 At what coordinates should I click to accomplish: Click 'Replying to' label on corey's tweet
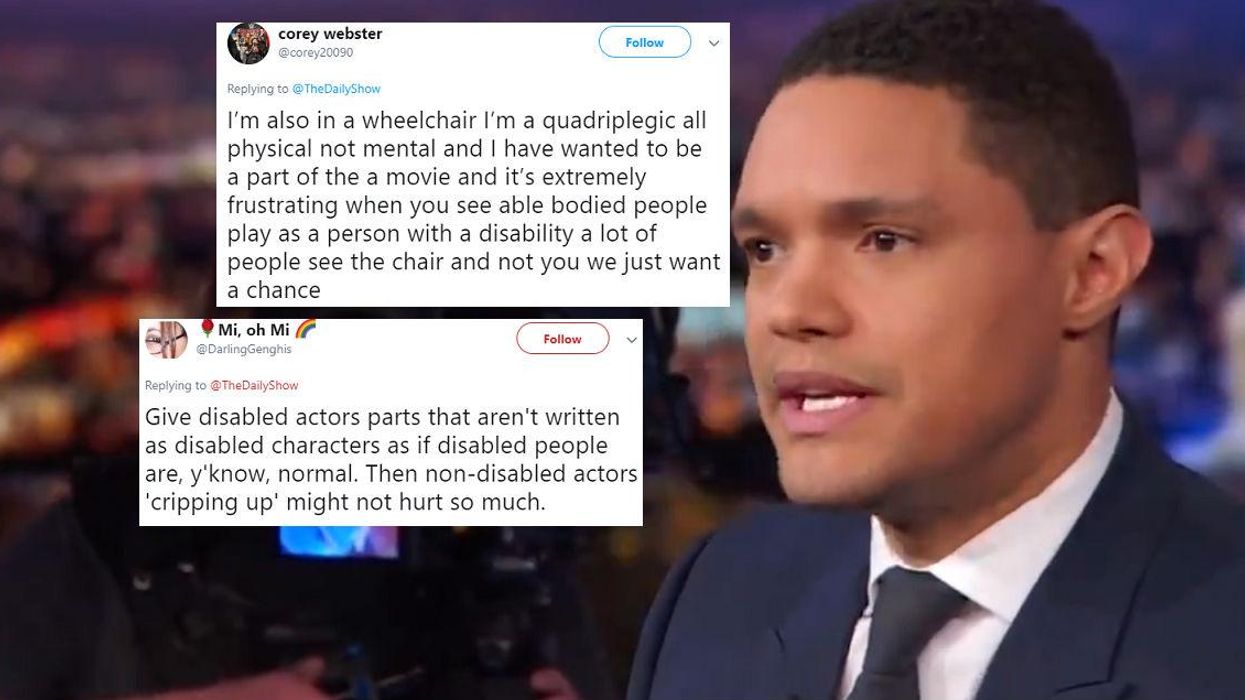258,89
